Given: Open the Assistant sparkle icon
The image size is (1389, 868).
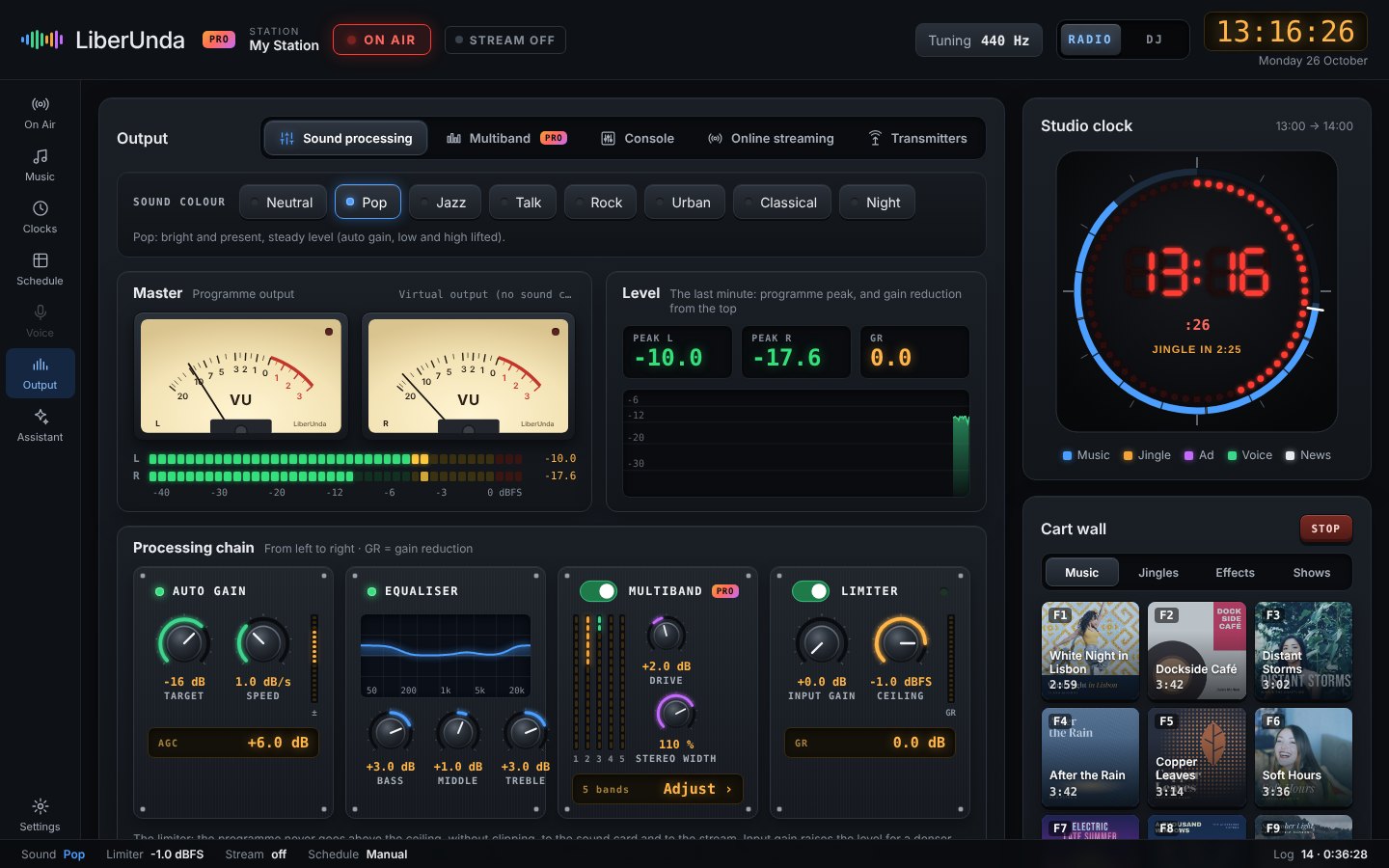Looking at the screenshot, I should pyautogui.click(x=40, y=424).
